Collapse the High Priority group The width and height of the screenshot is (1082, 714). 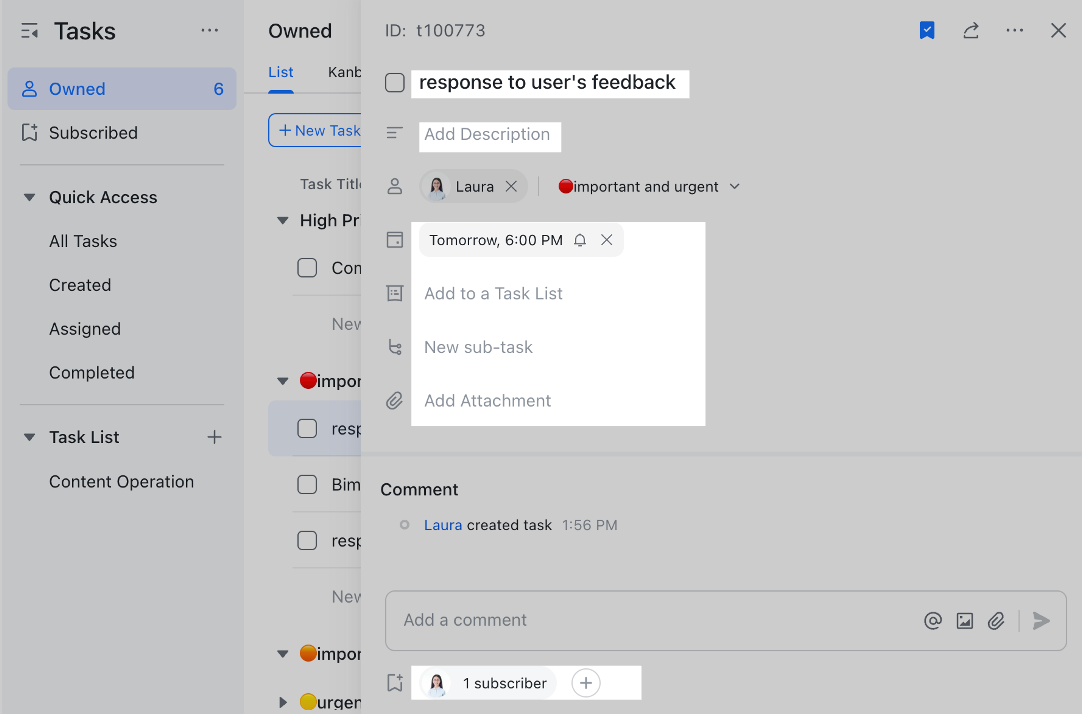282,220
